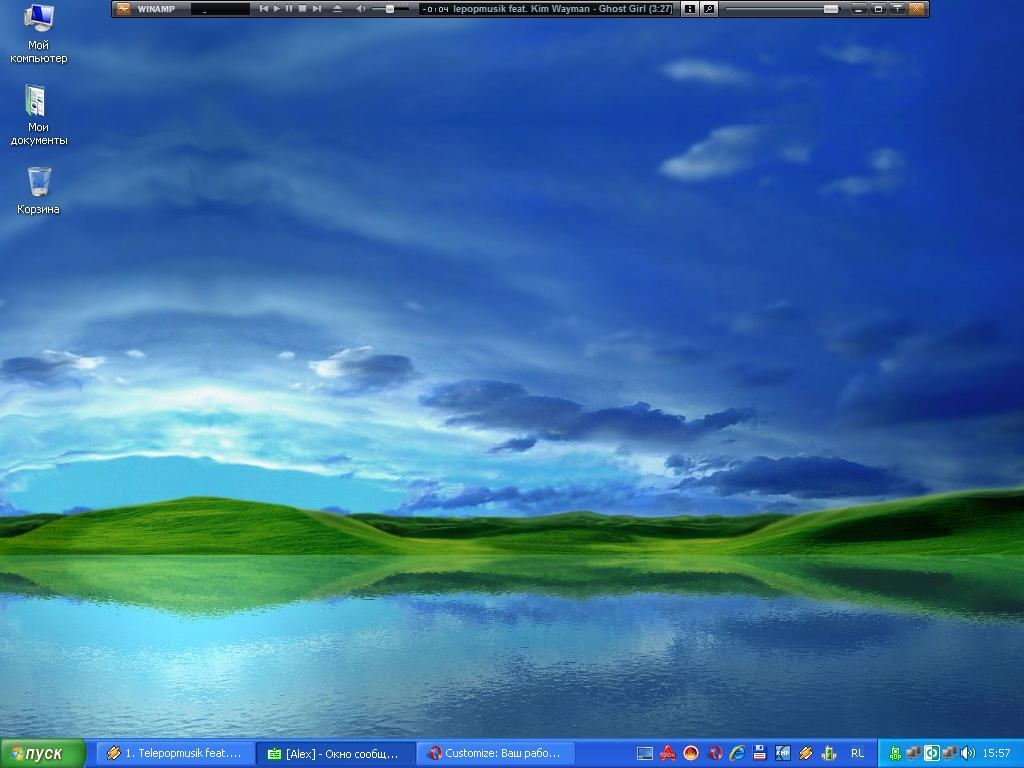Switch to the Telepopmusik Winamp taskbar button
Viewport: 1024px width, 768px height.
(175, 753)
